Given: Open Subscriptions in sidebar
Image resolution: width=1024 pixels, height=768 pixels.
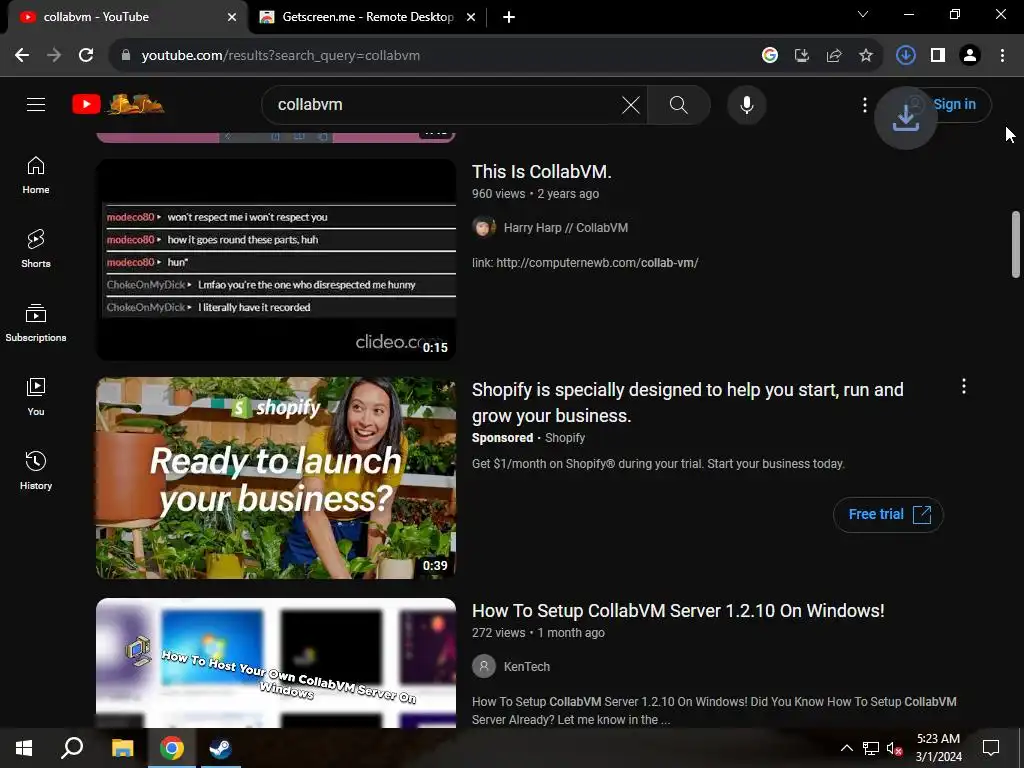Looking at the screenshot, I should coord(36,323).
